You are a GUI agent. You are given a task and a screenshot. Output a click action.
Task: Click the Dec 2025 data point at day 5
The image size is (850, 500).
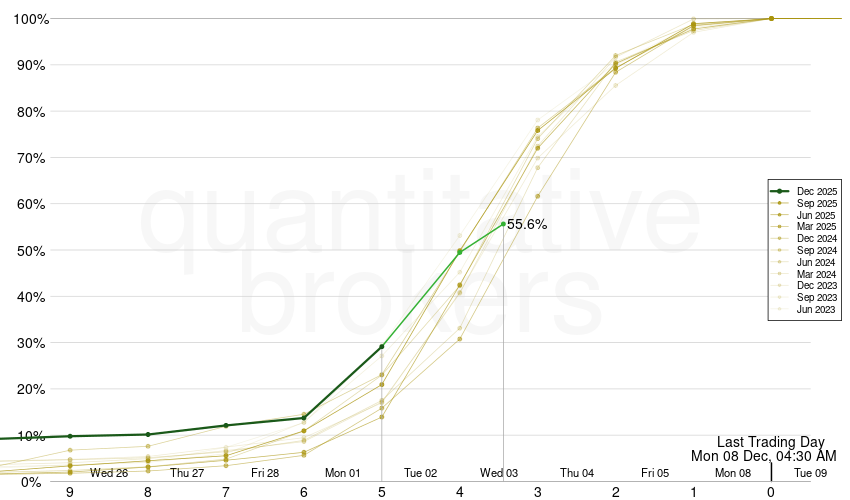382,347
